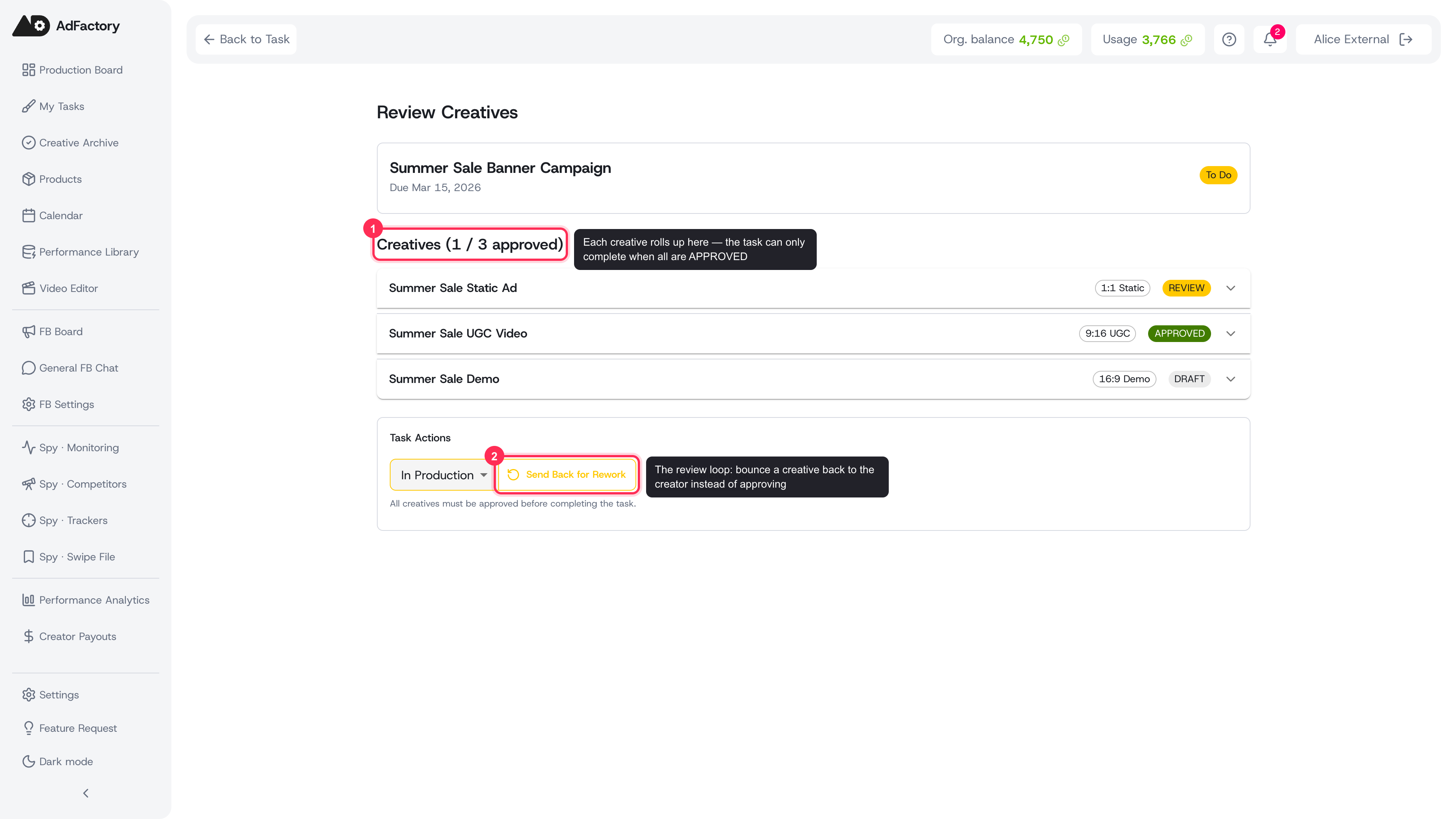Click Back to Task button
The image size is (1456, 819).
click(246, 39)
